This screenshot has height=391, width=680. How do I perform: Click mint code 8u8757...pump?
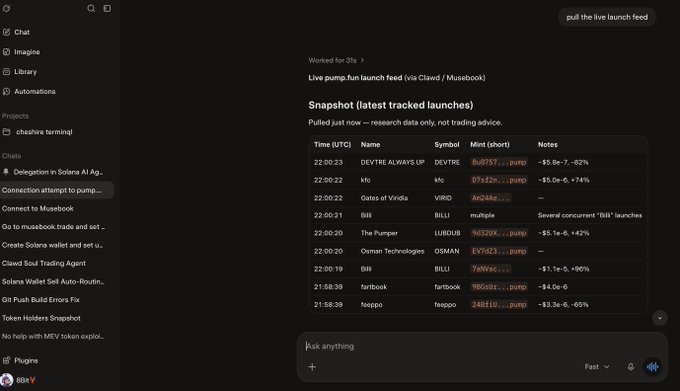tap(499, 162)
